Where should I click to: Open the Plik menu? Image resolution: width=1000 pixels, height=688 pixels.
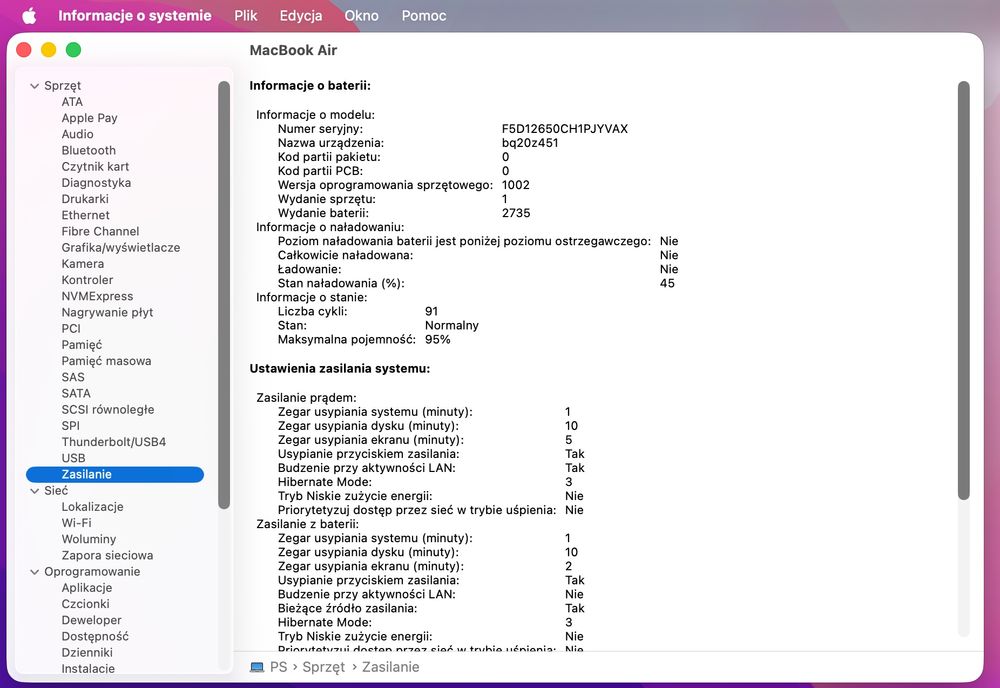246,16
